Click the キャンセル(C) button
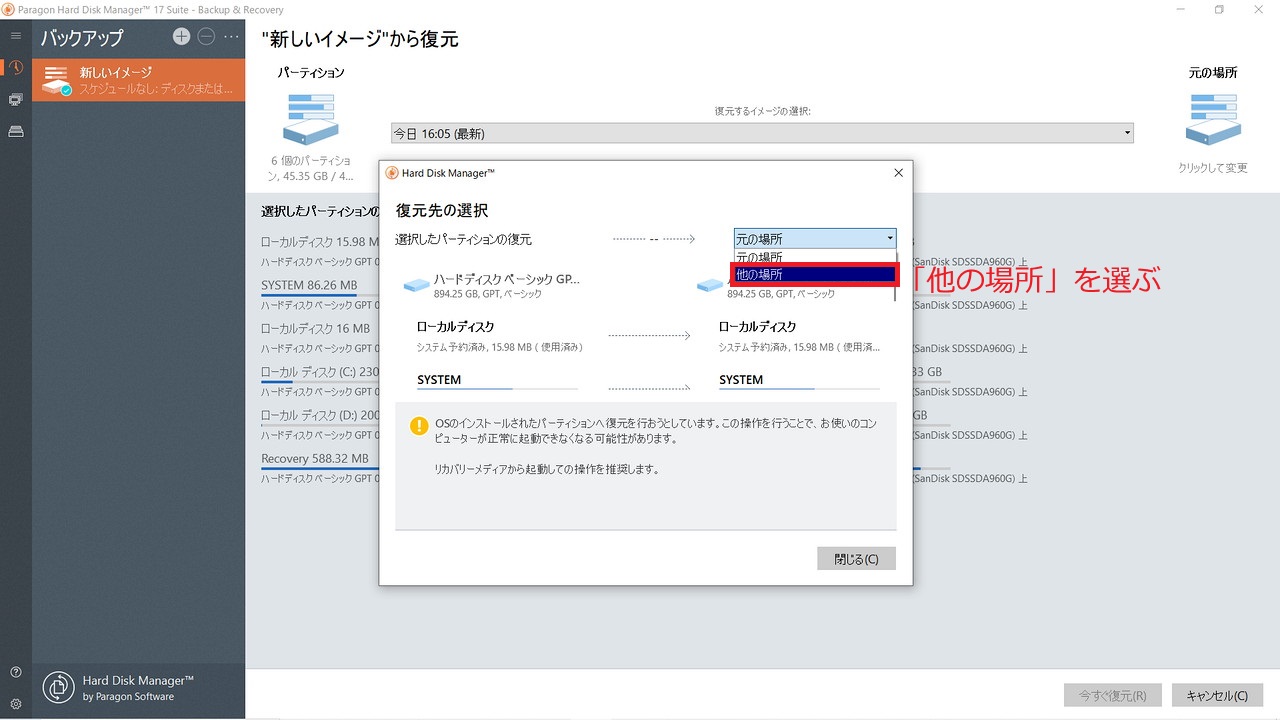This screenshot has height=720, width=1280. (x=1217, y=696)
